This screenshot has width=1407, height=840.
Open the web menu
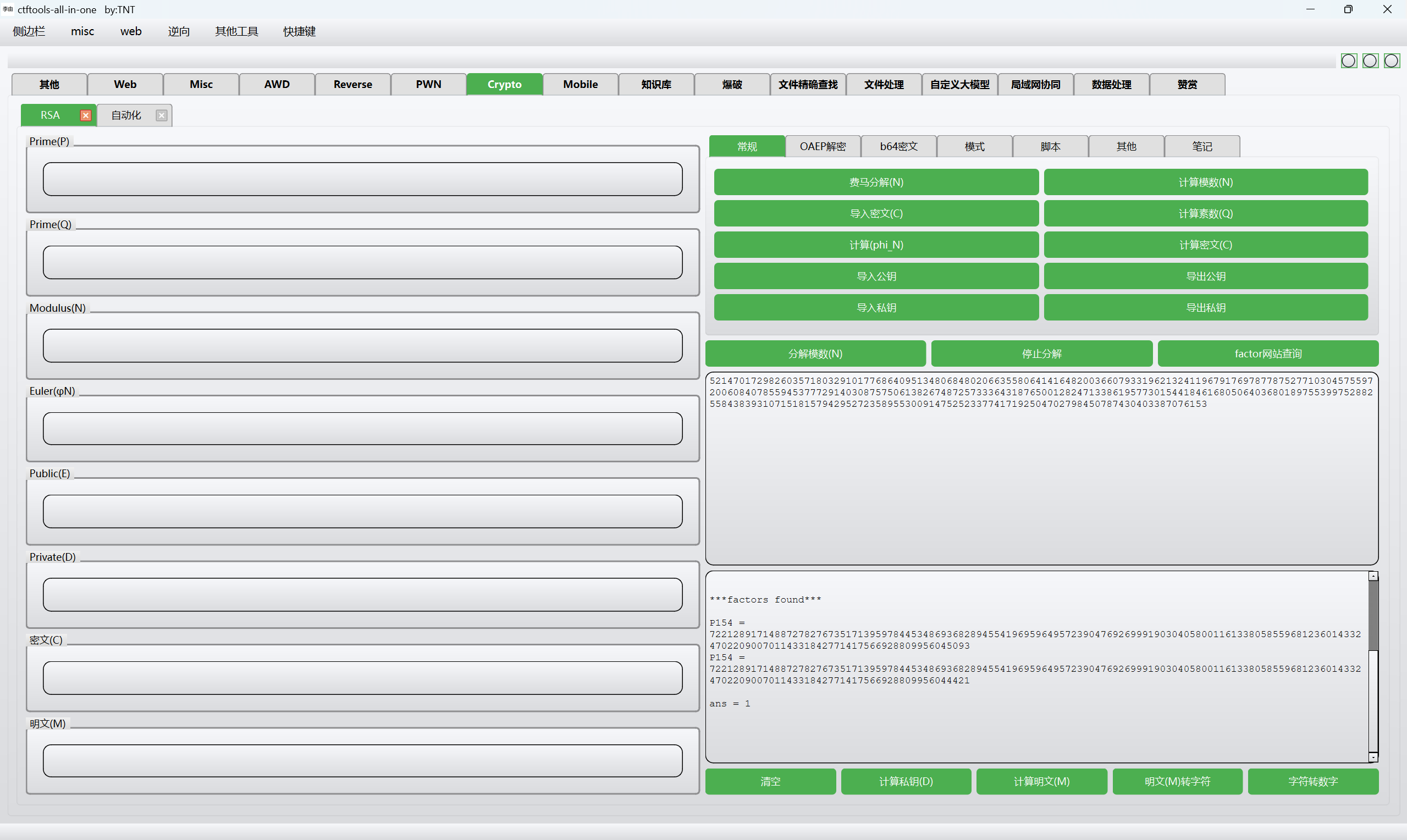click(131, 31)
